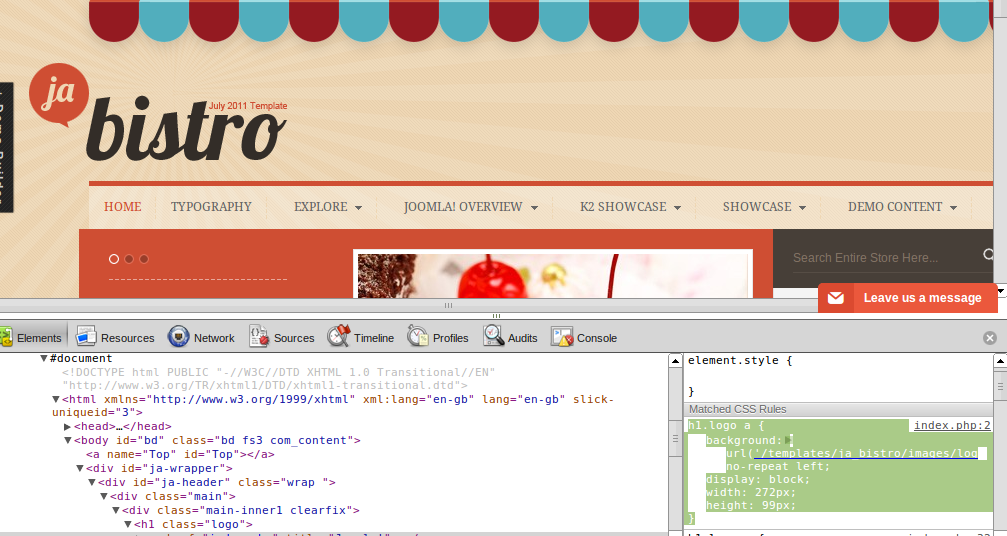
Task: Open the Explore menu dropdown
Action: pyautogui.click(x=327, y=207)
